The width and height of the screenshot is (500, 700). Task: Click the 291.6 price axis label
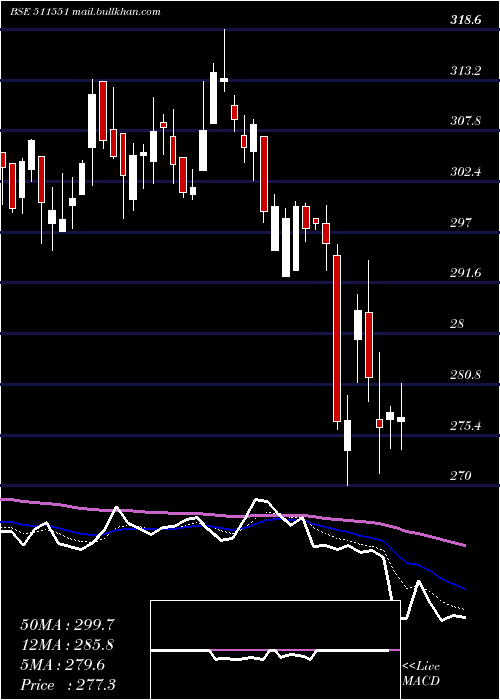(x=466, y=273)
